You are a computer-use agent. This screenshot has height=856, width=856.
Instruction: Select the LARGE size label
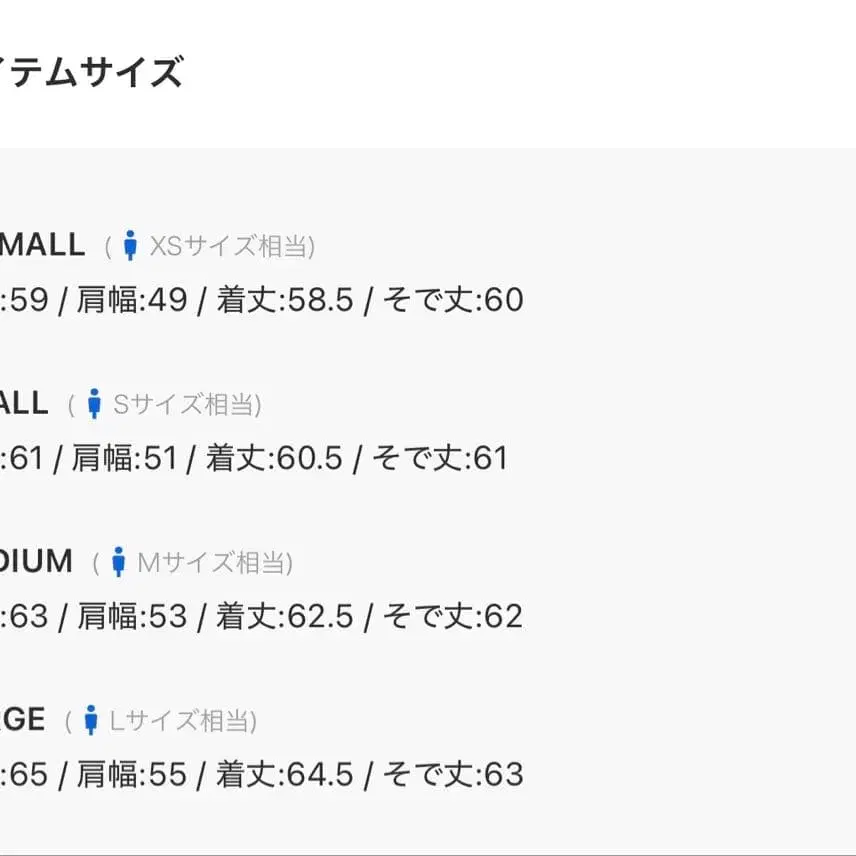[x=22, y=719]
